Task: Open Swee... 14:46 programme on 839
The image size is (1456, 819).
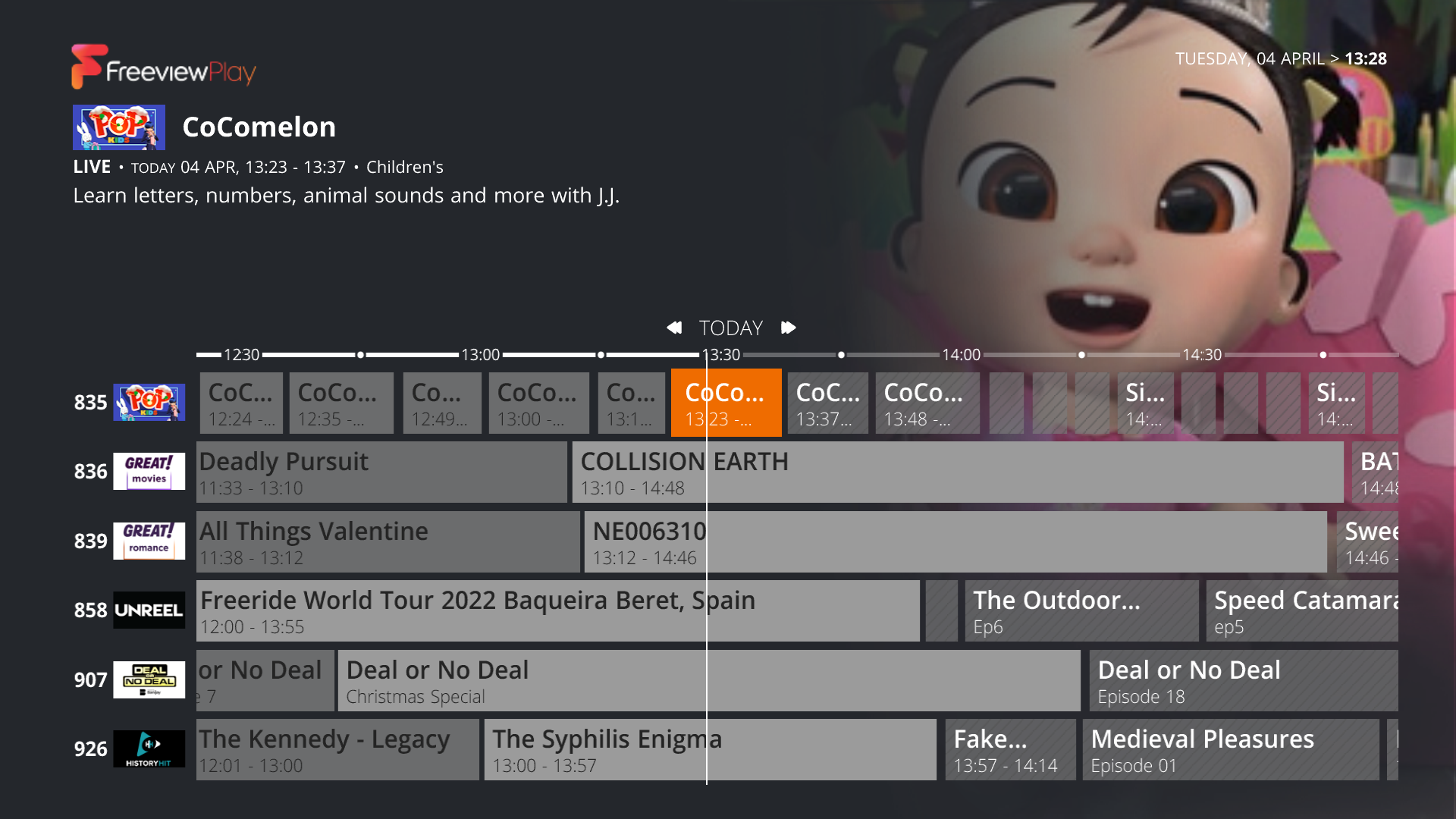Action: (x=1367, y=541)
